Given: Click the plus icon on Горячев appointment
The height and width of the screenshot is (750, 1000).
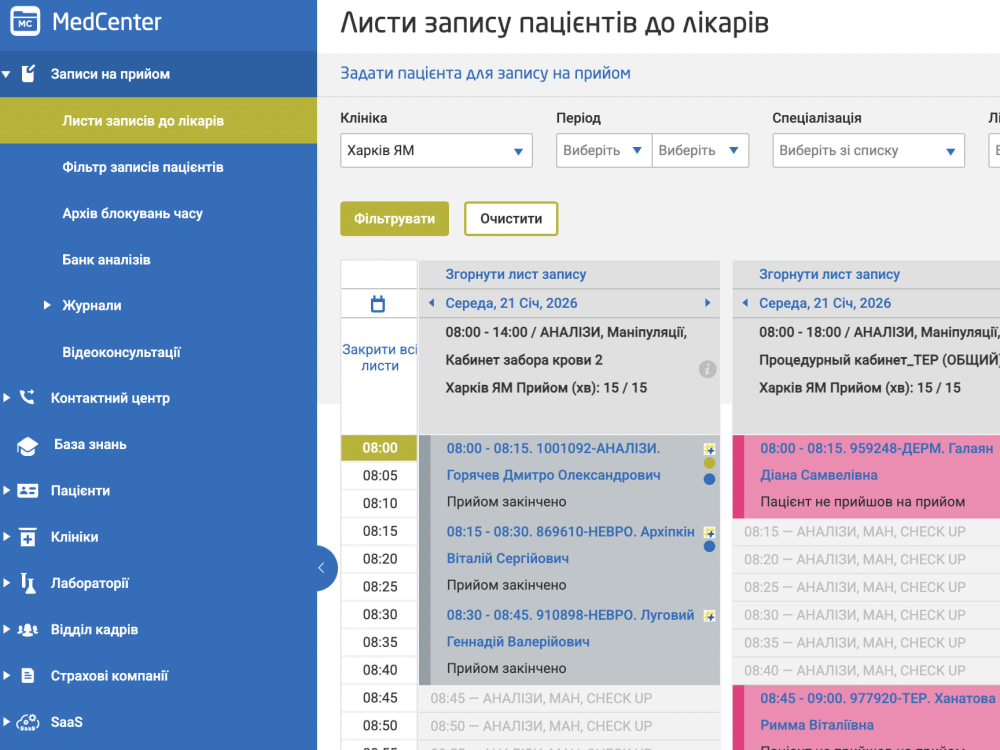Looking at the screenshot, I should click(x=709, y=448).
